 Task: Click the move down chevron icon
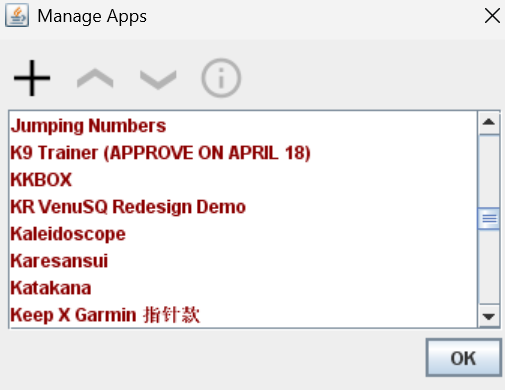[x=158, y=80]
